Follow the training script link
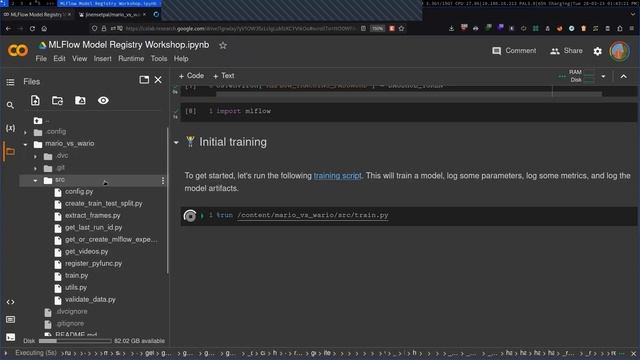The height and width of the screenshot is (360, 640). coord(337,176)
